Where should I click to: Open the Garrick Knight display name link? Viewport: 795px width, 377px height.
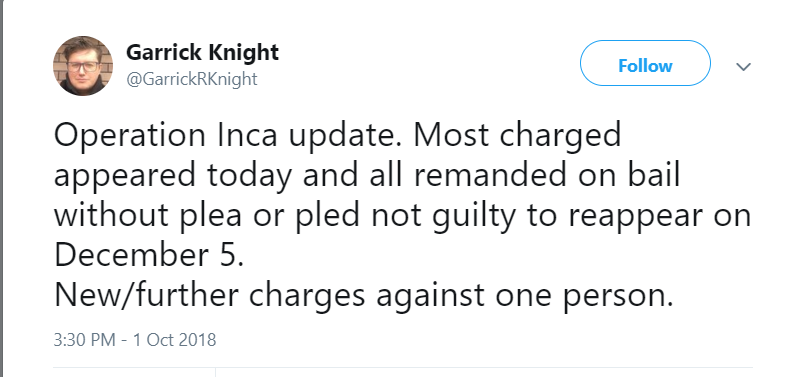(x=202, y=52)
